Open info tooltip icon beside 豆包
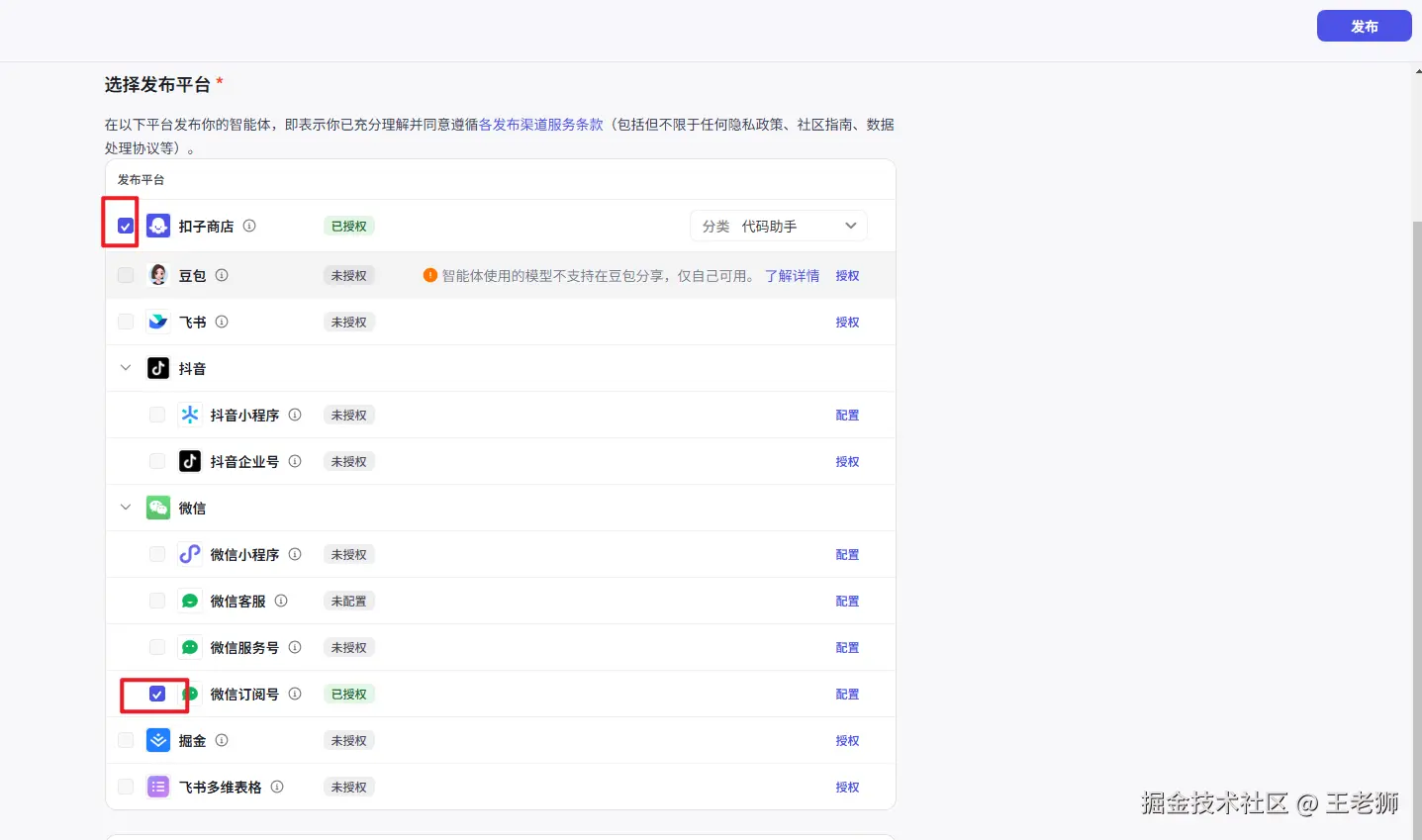Viewport: 1422px width, 840px height. pos(222,275)
